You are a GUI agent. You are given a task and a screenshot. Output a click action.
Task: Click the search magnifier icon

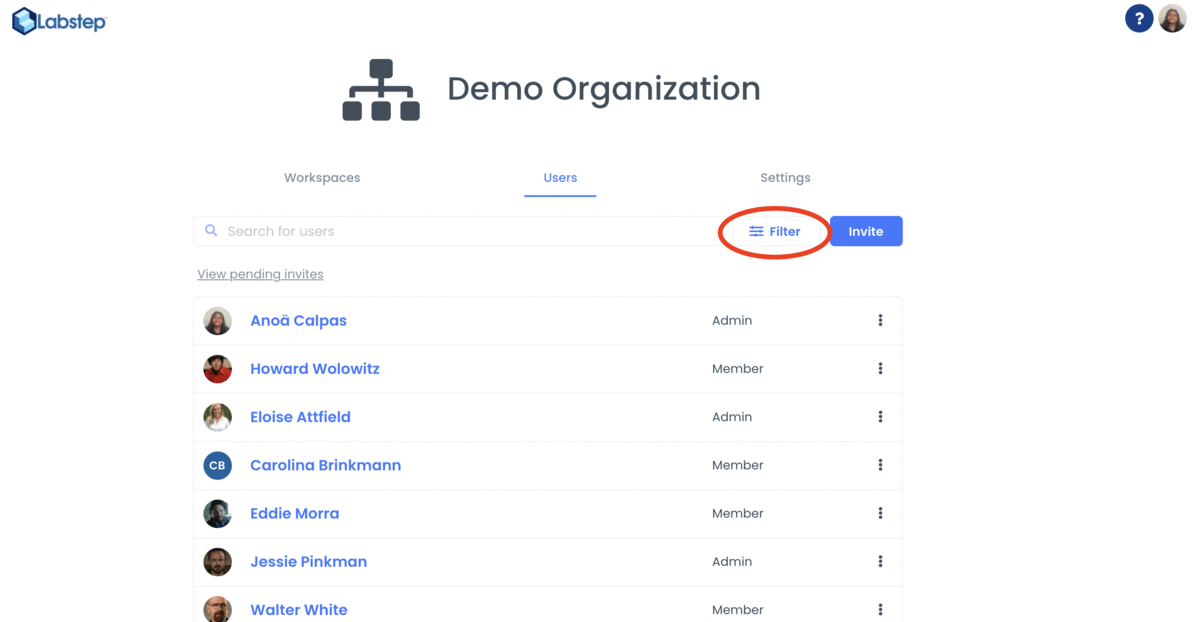point(211,230)
